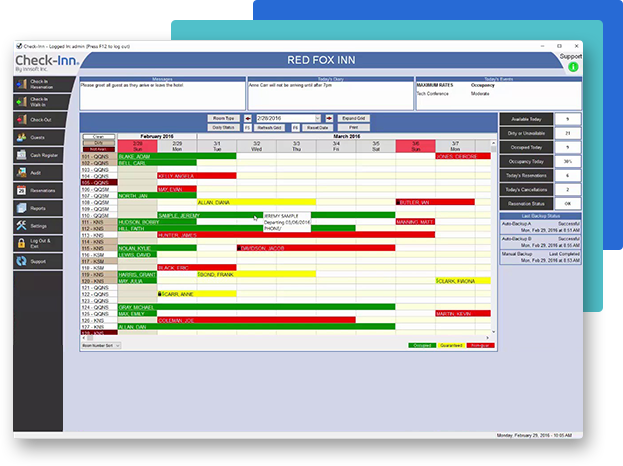Viewport: 623px width, 466px height.
Task: Click the left arrow to go to previous date
Action: [x=249, y=118]
